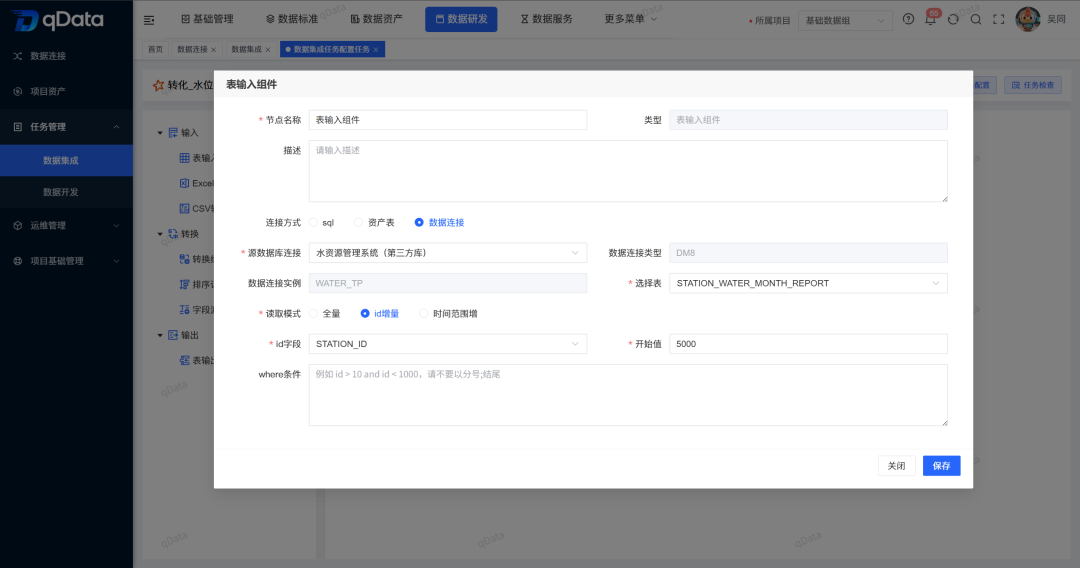Click the 数据连接 sidebar icon
This screenshot has width=1080, height=568.
[x=18, y=56]
